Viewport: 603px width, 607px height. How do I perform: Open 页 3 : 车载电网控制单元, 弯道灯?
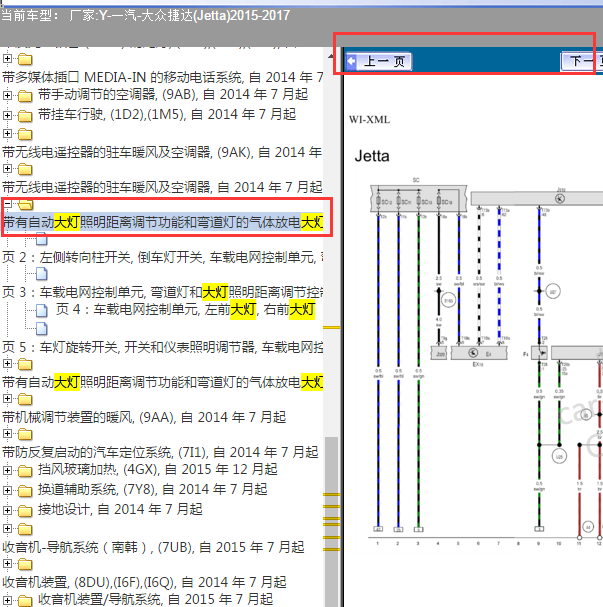coord(163,292)
